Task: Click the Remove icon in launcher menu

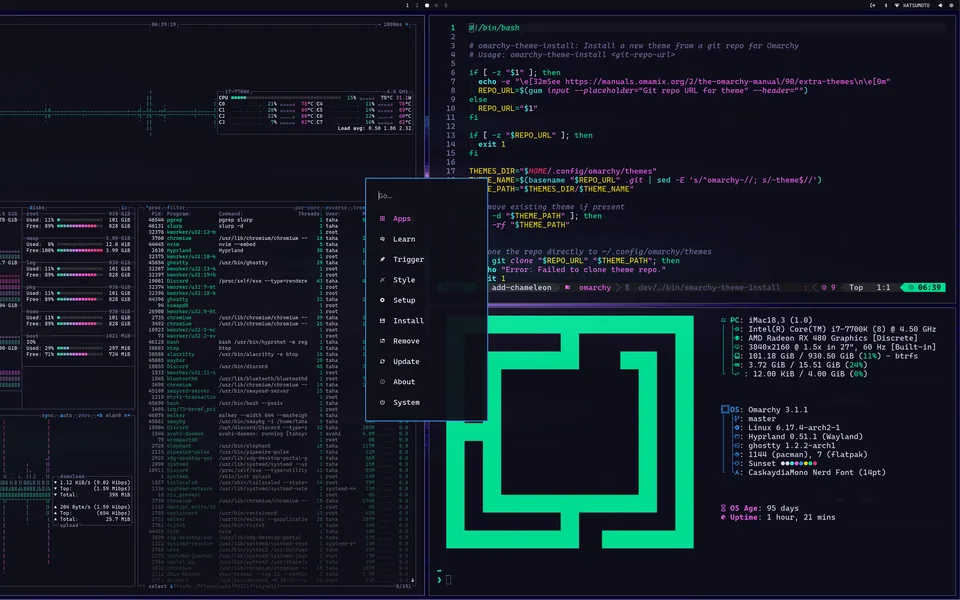Action: click(x=383, y=341)
